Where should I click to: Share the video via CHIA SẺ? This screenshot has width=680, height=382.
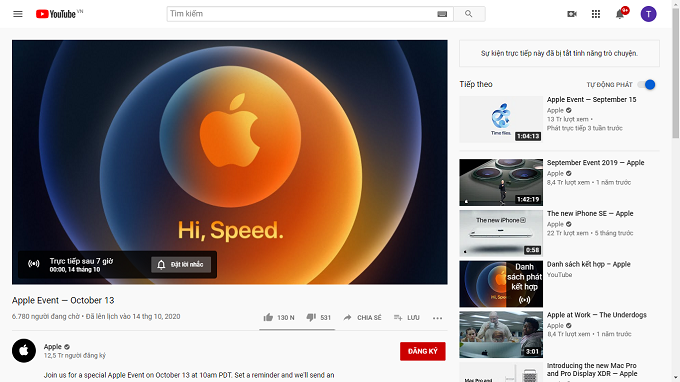point(363,317)
